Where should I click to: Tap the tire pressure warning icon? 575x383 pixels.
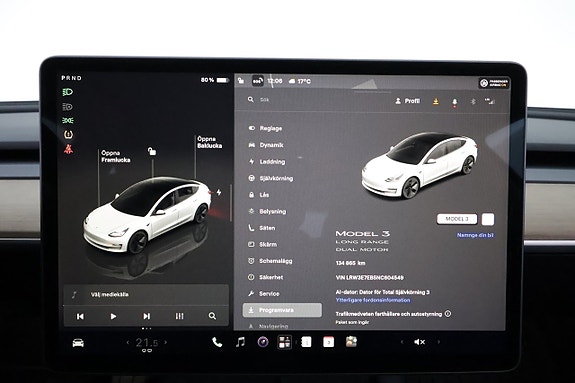click(68, 135)
